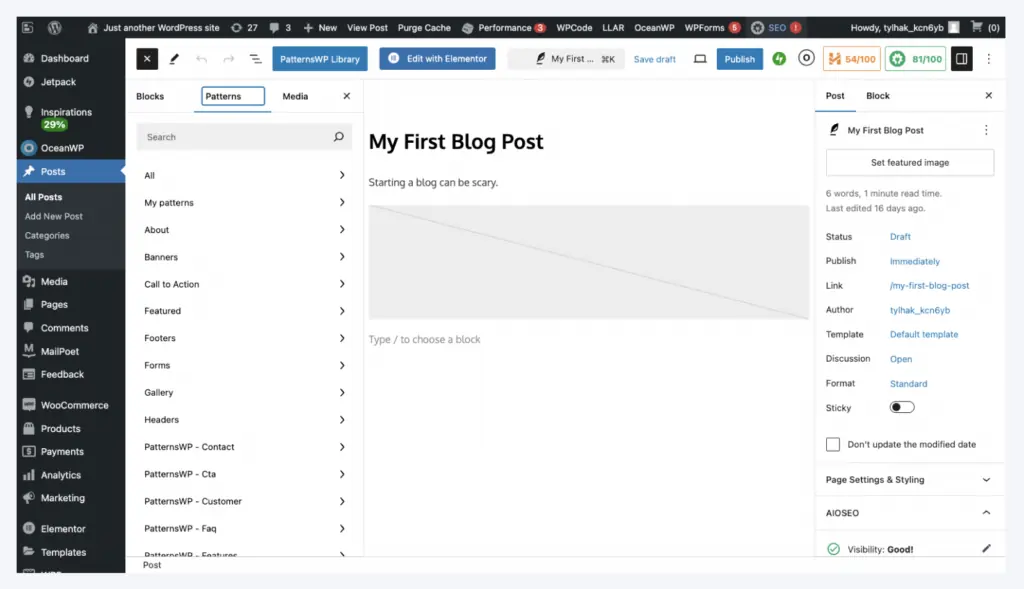The height and width of the screenshot is (589, 1024).
Task: Open the three-dot Options menu in toolbar
Action: coord(989,59)
